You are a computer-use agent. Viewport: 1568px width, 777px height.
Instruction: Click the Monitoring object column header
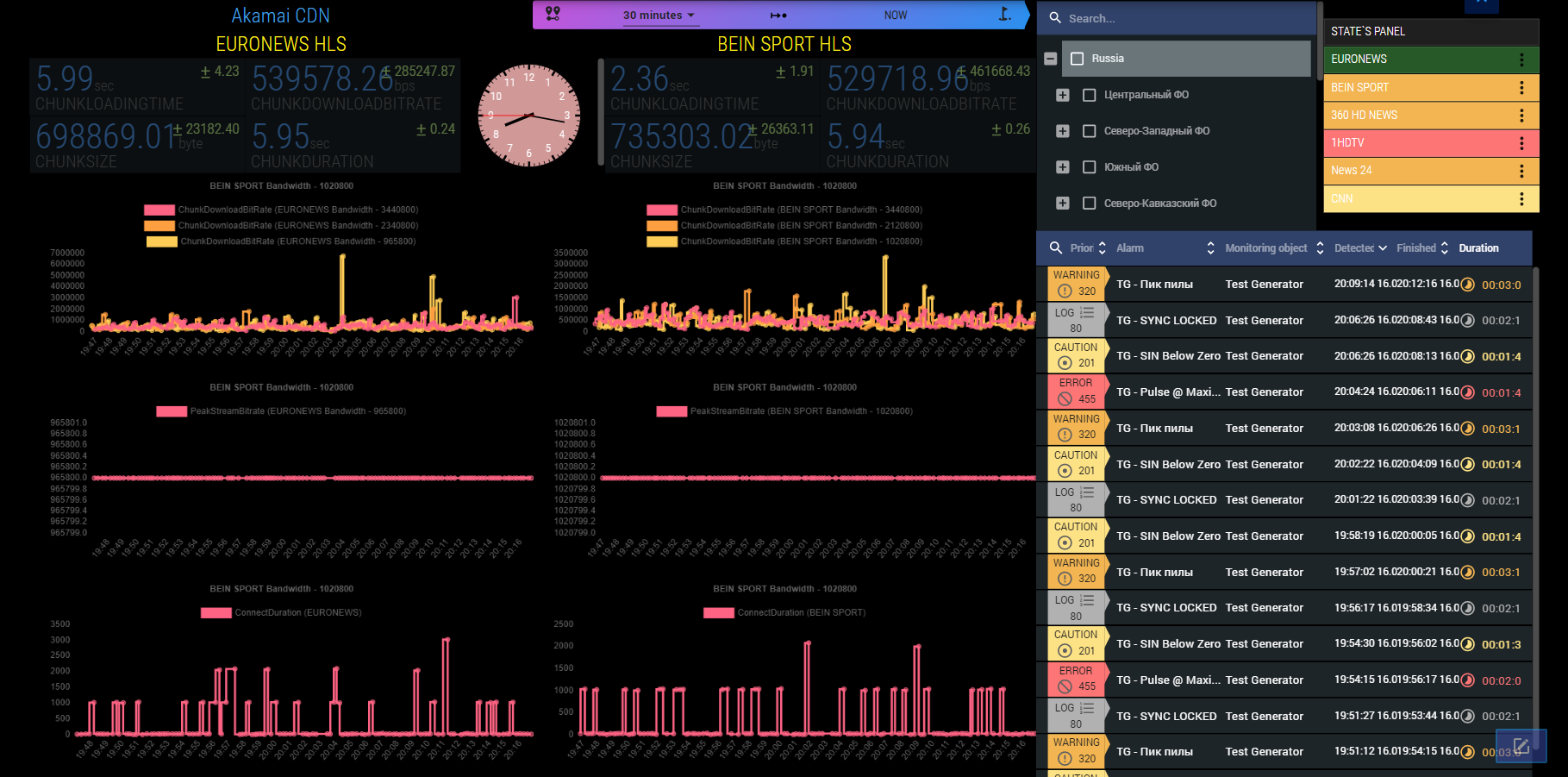[1265, 248]
